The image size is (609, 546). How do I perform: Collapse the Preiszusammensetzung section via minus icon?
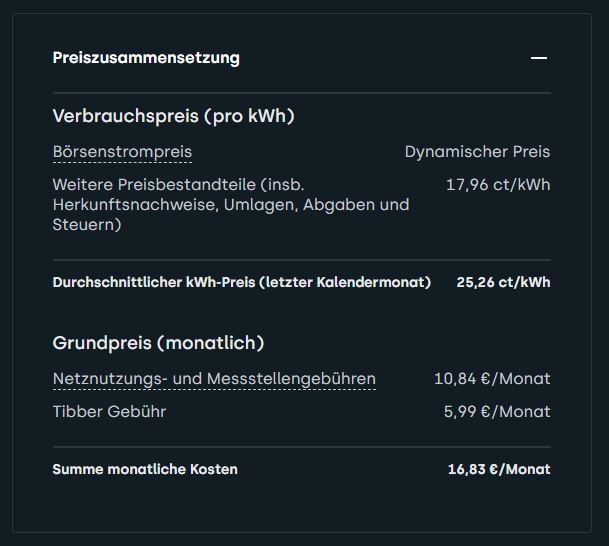[539, 58]
